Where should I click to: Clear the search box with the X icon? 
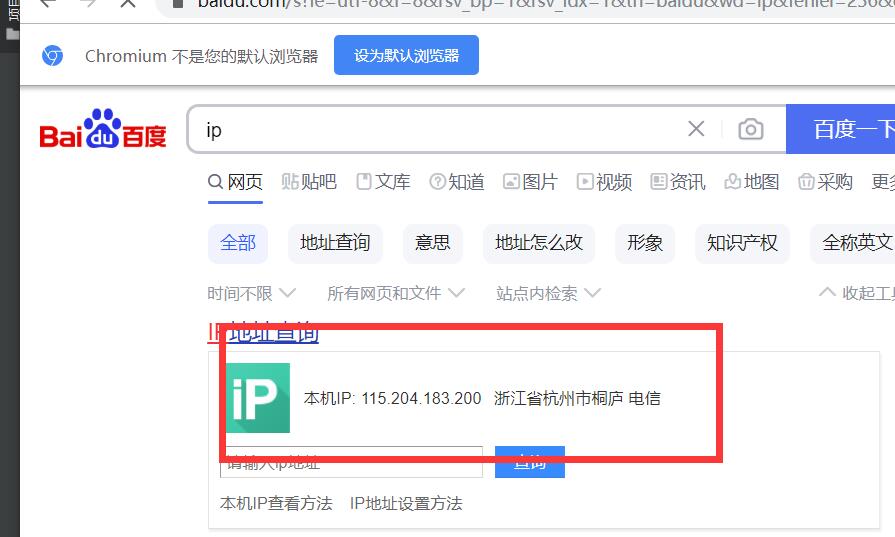pos(696,129)
